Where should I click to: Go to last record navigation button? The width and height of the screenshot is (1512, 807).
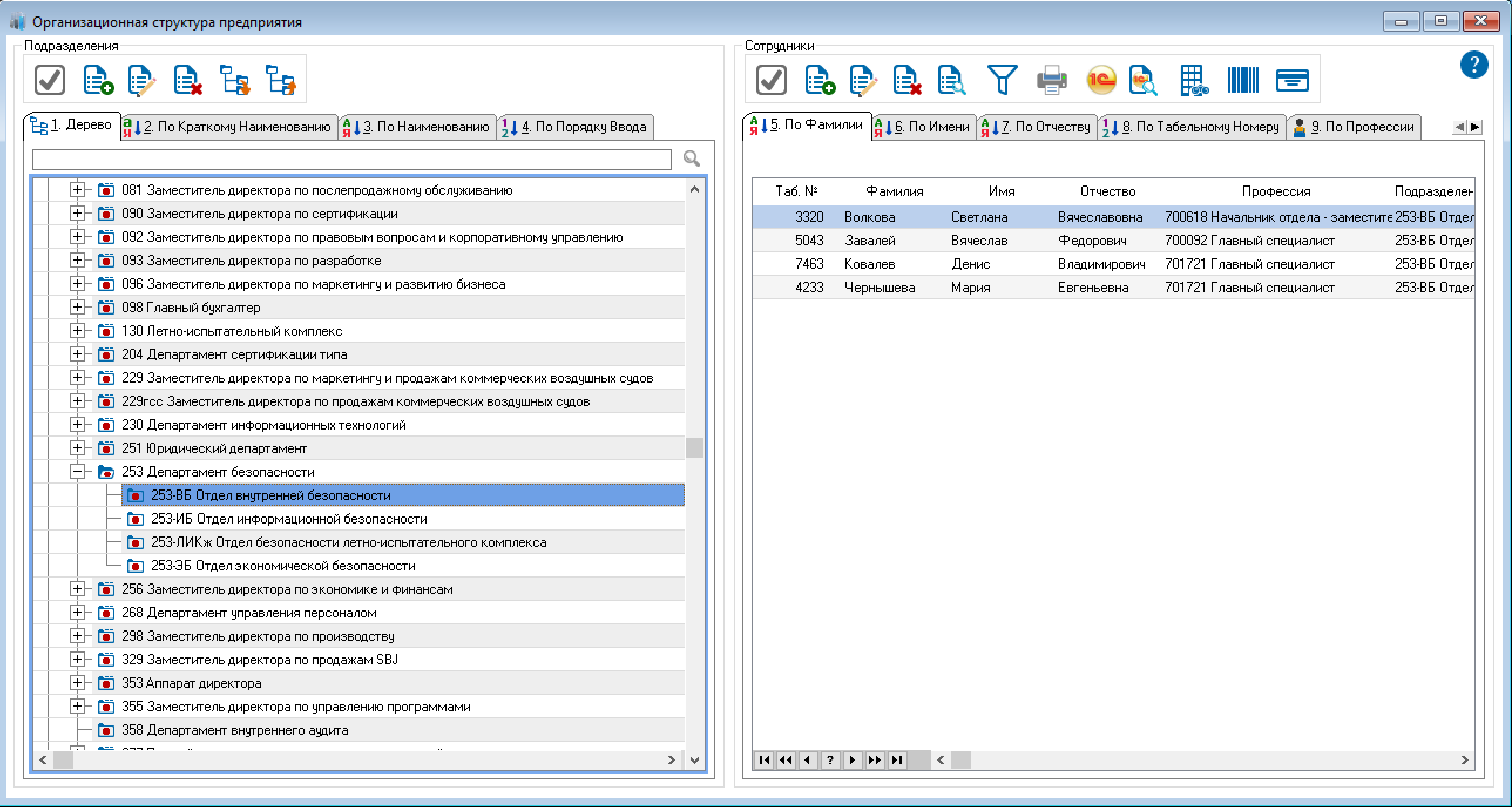tap(897, 760)
